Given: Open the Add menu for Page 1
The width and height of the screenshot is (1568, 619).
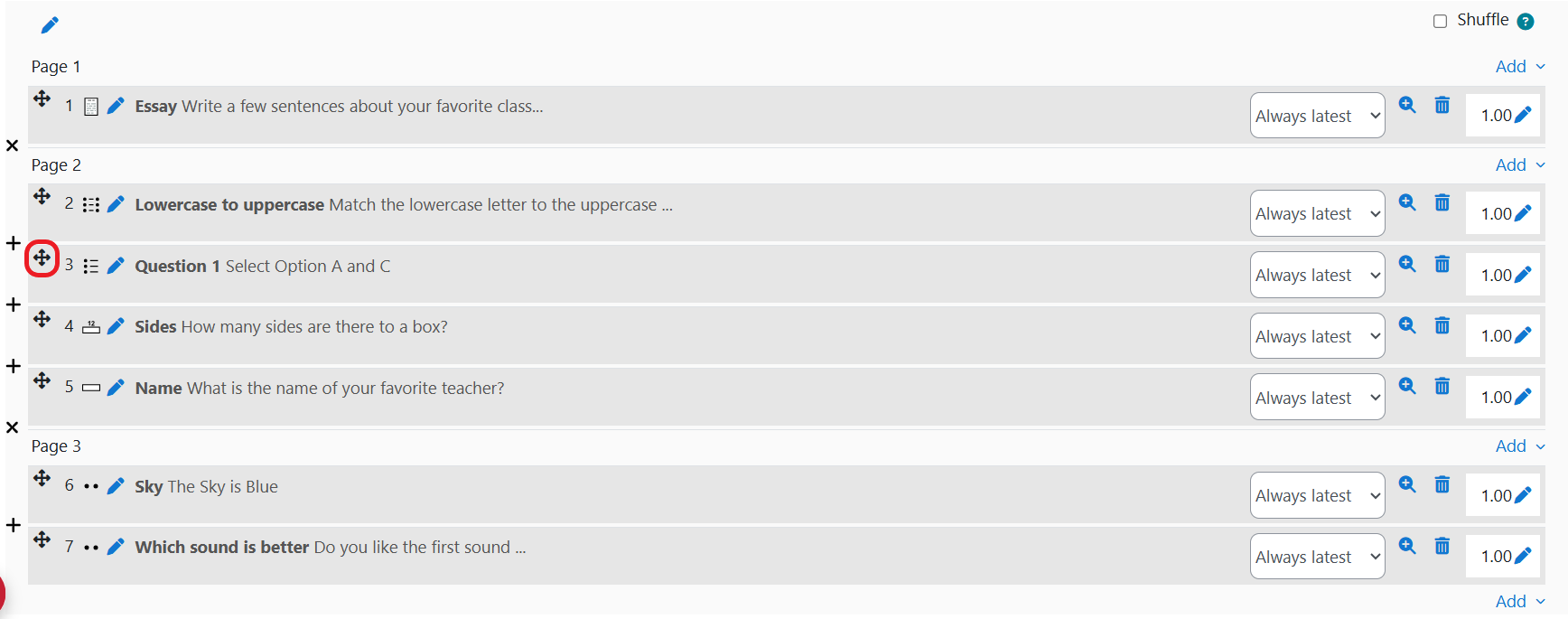Looking at the screenshot, I should (x=1519, y=67).
